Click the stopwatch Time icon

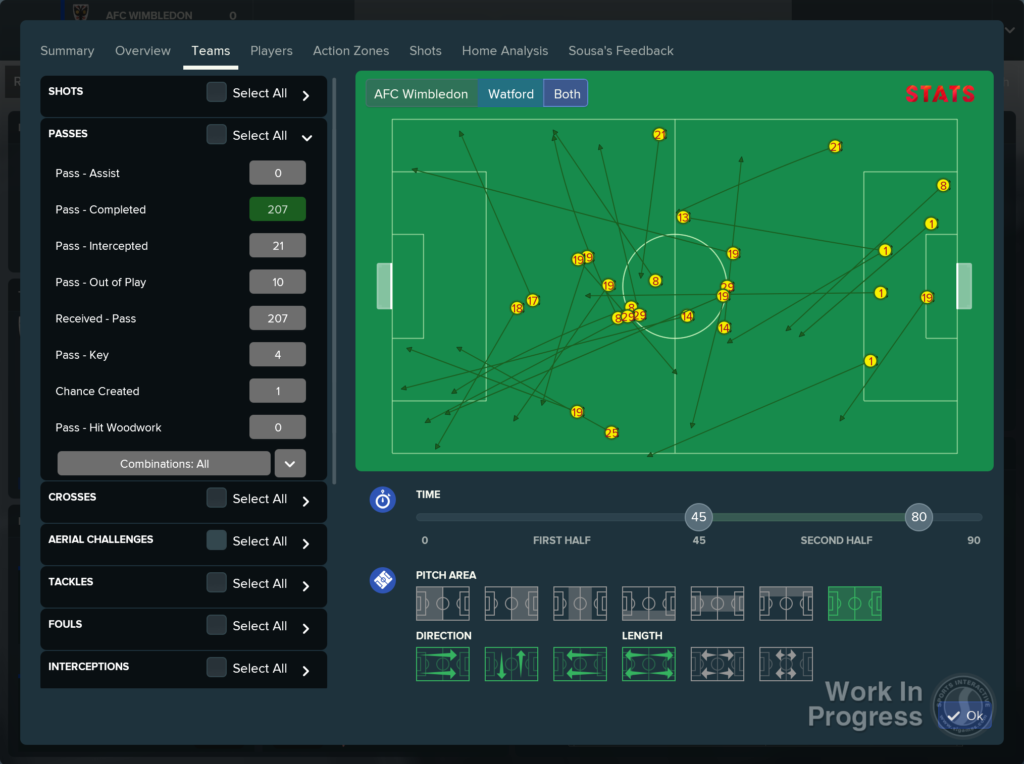tap(383, 500)
